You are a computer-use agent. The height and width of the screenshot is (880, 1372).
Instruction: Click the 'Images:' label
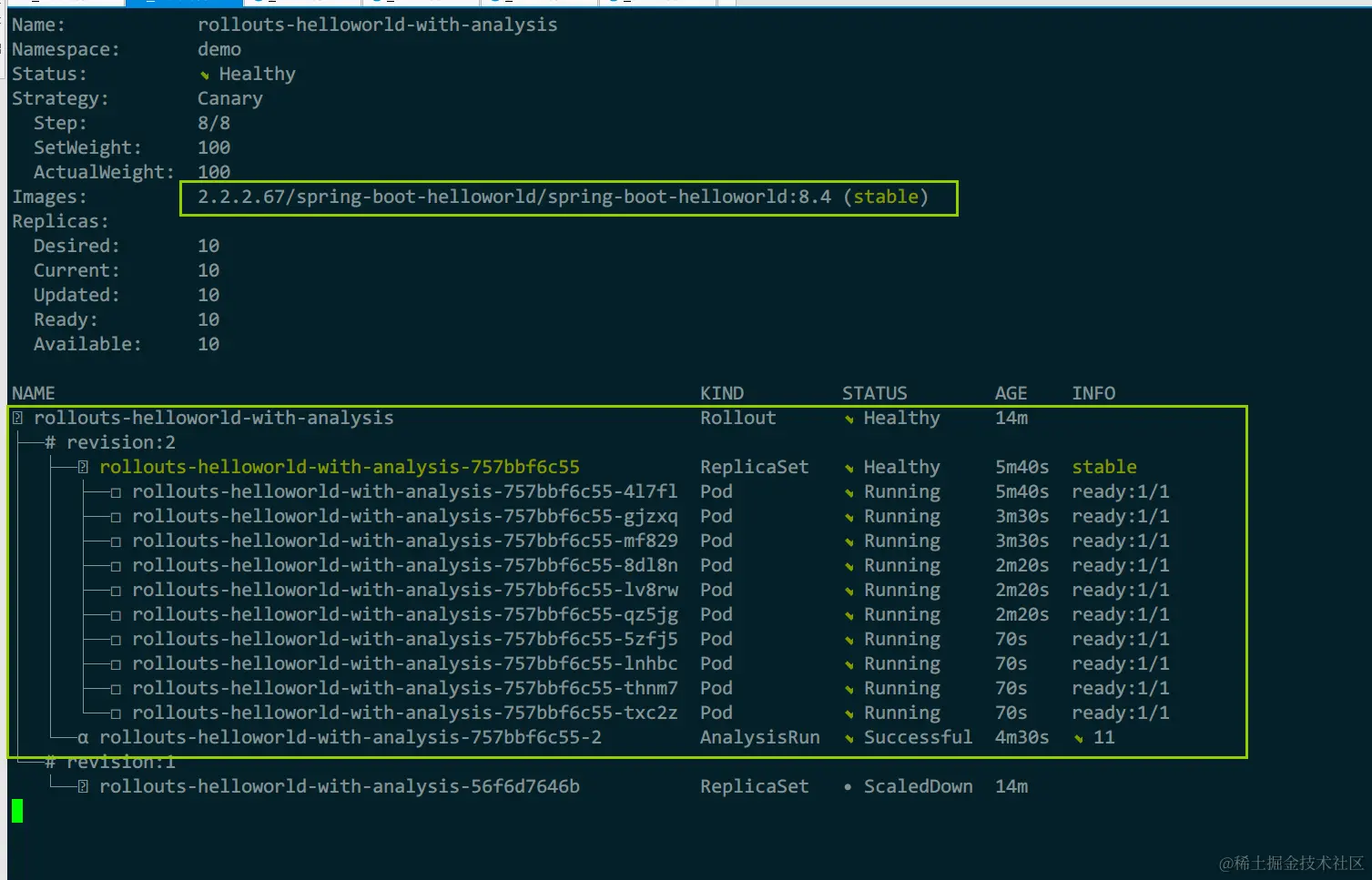49,197
